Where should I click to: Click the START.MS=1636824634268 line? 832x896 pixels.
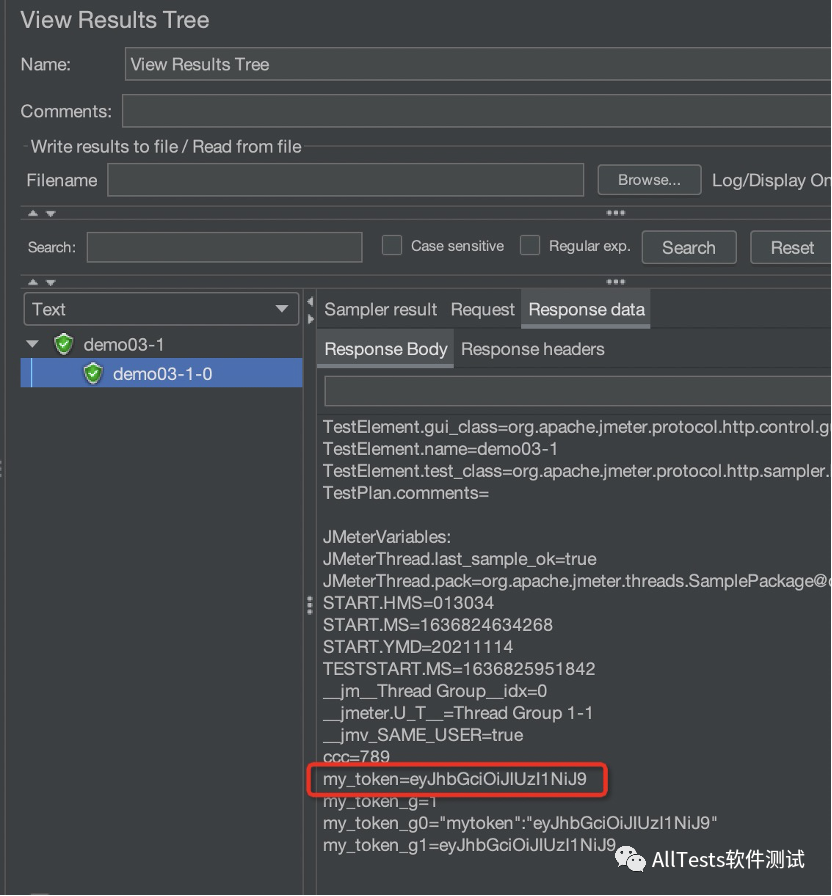tap(438, 625)
